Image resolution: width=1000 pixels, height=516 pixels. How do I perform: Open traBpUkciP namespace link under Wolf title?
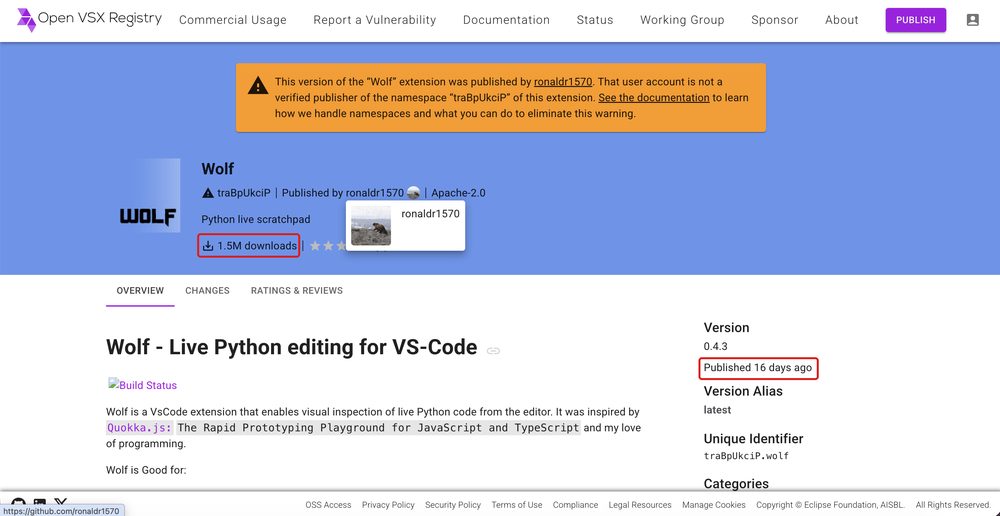point(244,193)
